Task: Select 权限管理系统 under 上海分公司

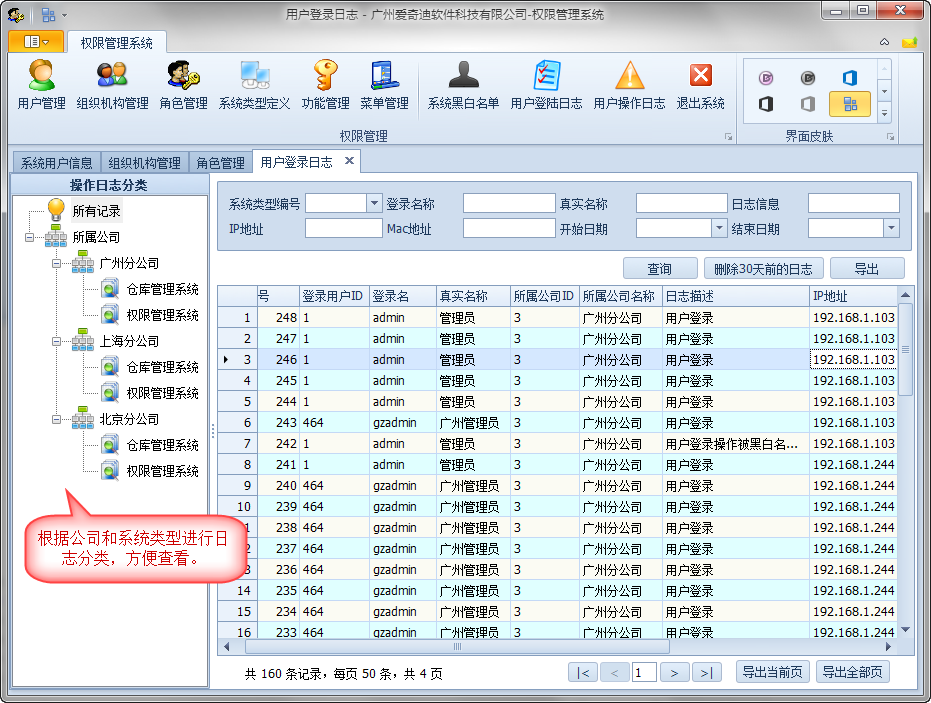Action: 162,393
